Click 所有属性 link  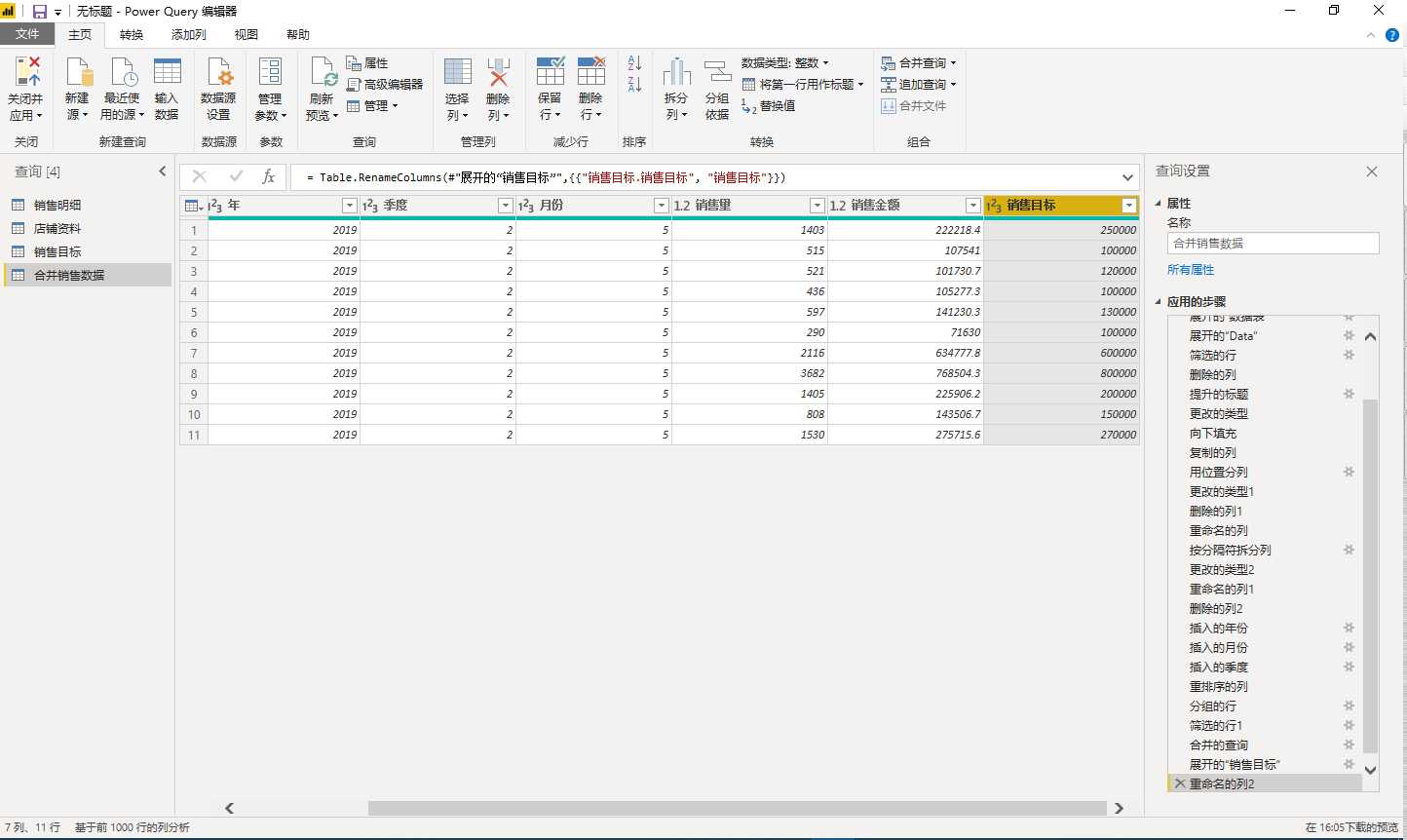pyautogui.click(x=1191, y=270)
